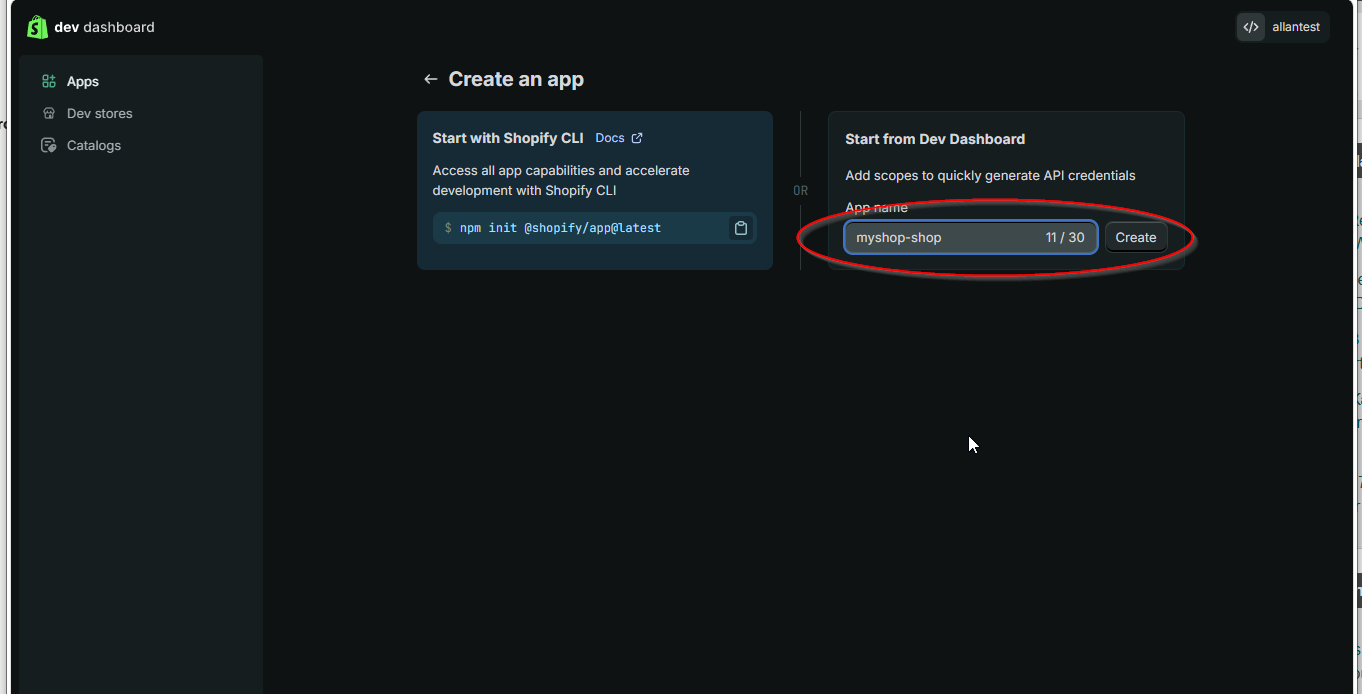Open the Dev stores section

coord(99,113)
